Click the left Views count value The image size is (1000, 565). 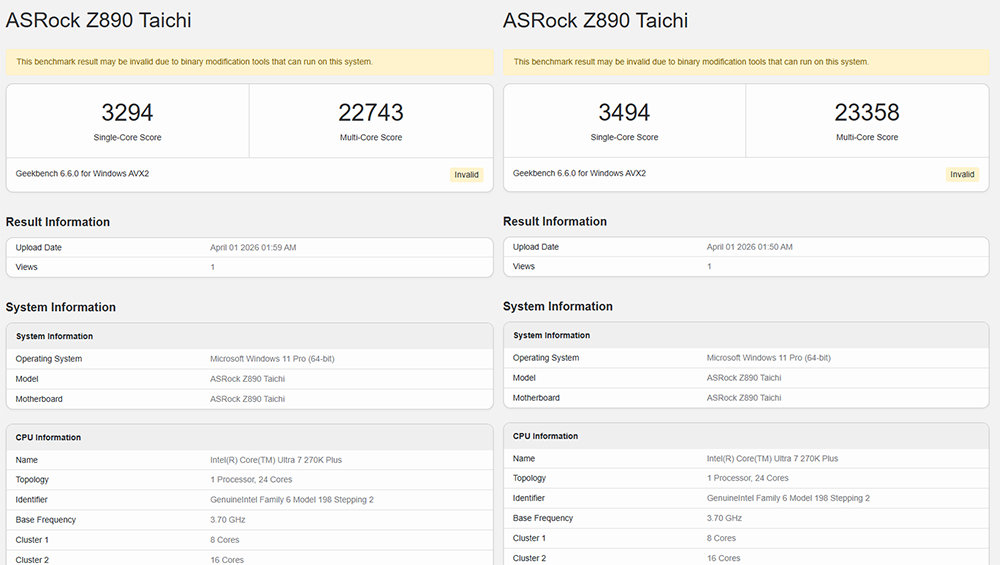tap(212, 267)
